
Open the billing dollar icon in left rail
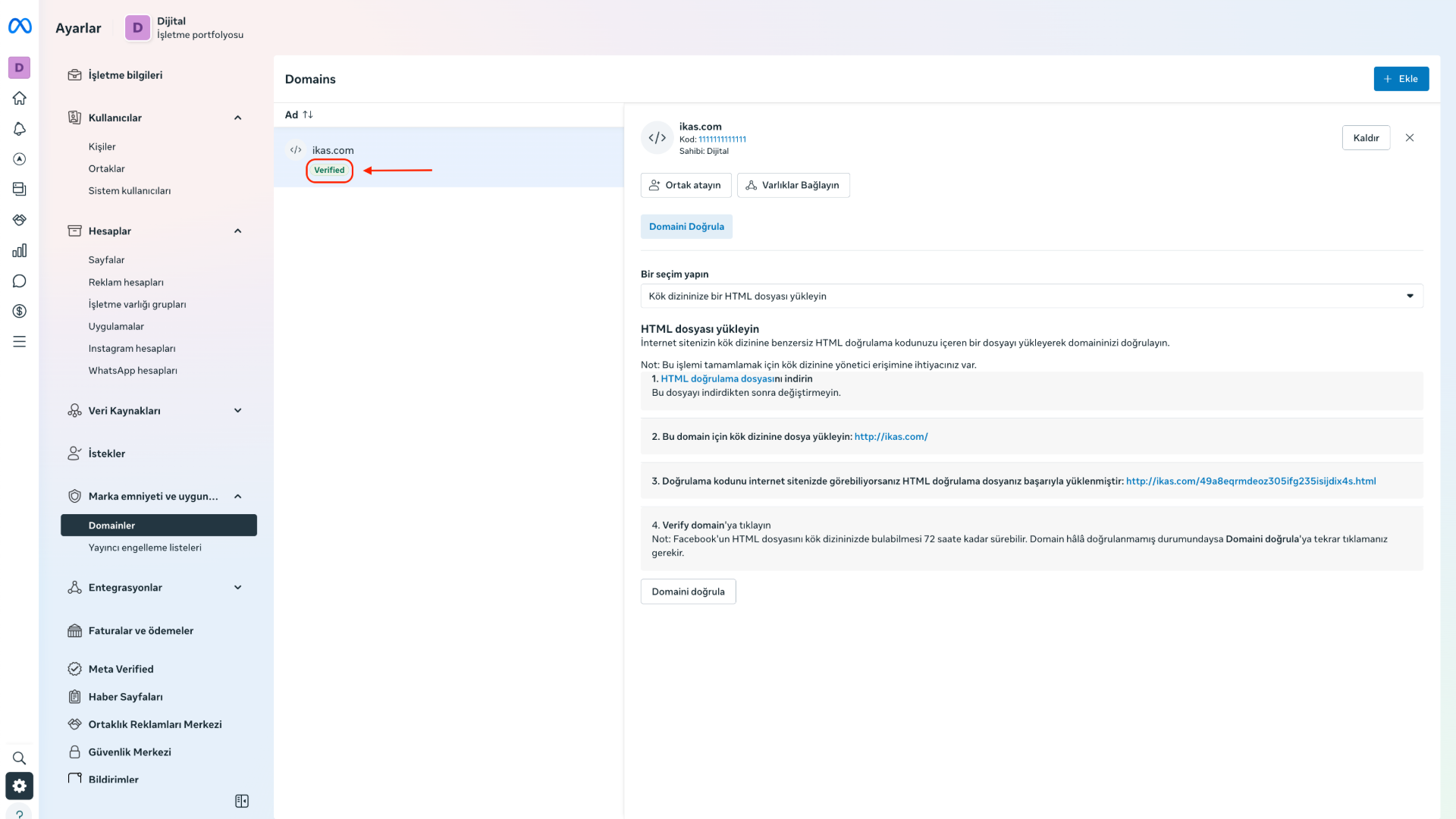click(20, 311)
